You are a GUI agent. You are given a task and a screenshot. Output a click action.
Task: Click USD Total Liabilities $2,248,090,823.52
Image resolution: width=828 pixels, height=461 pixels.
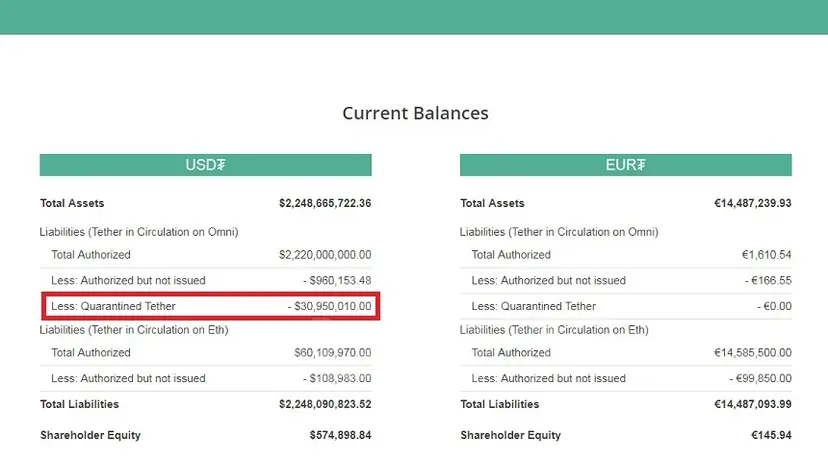[x=325, y=404]
